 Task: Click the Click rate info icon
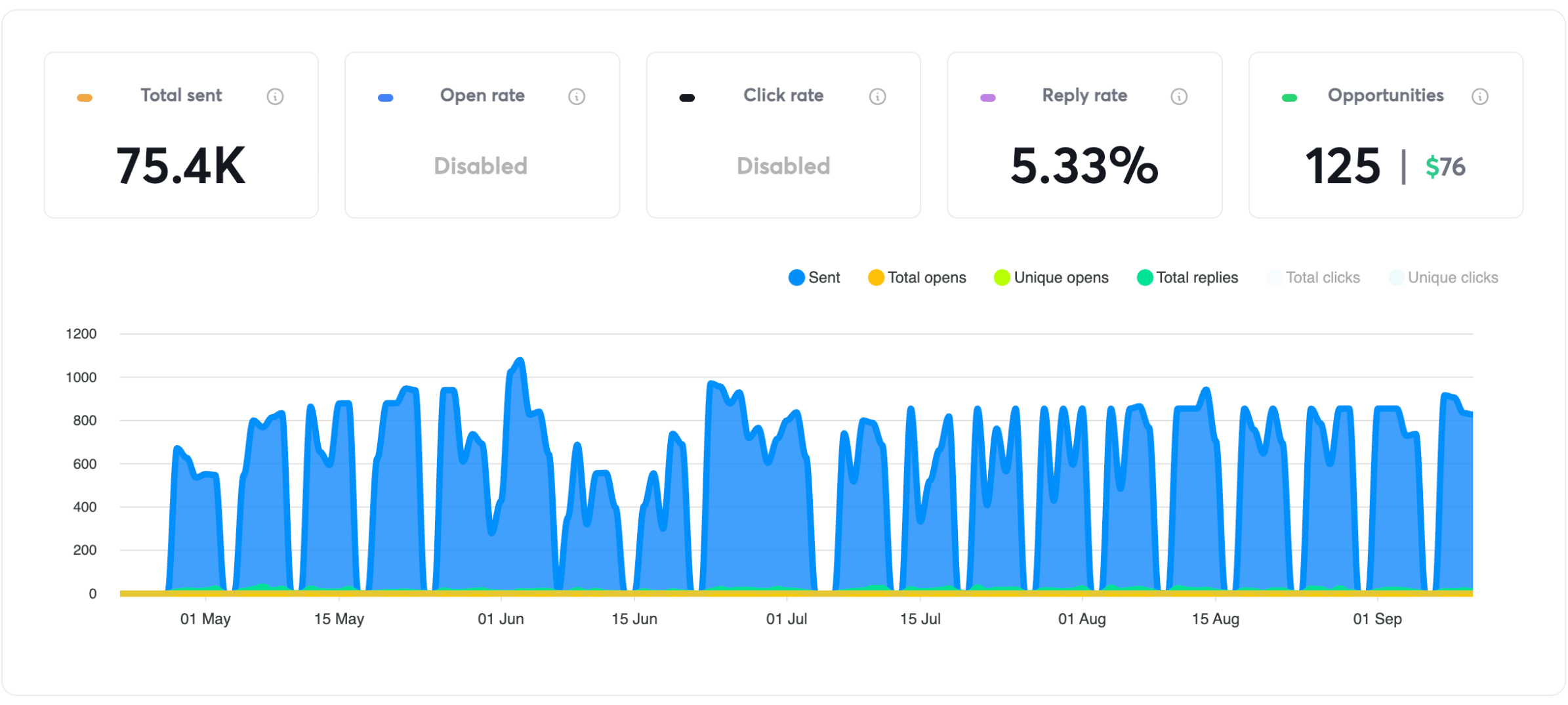[878, 96]
